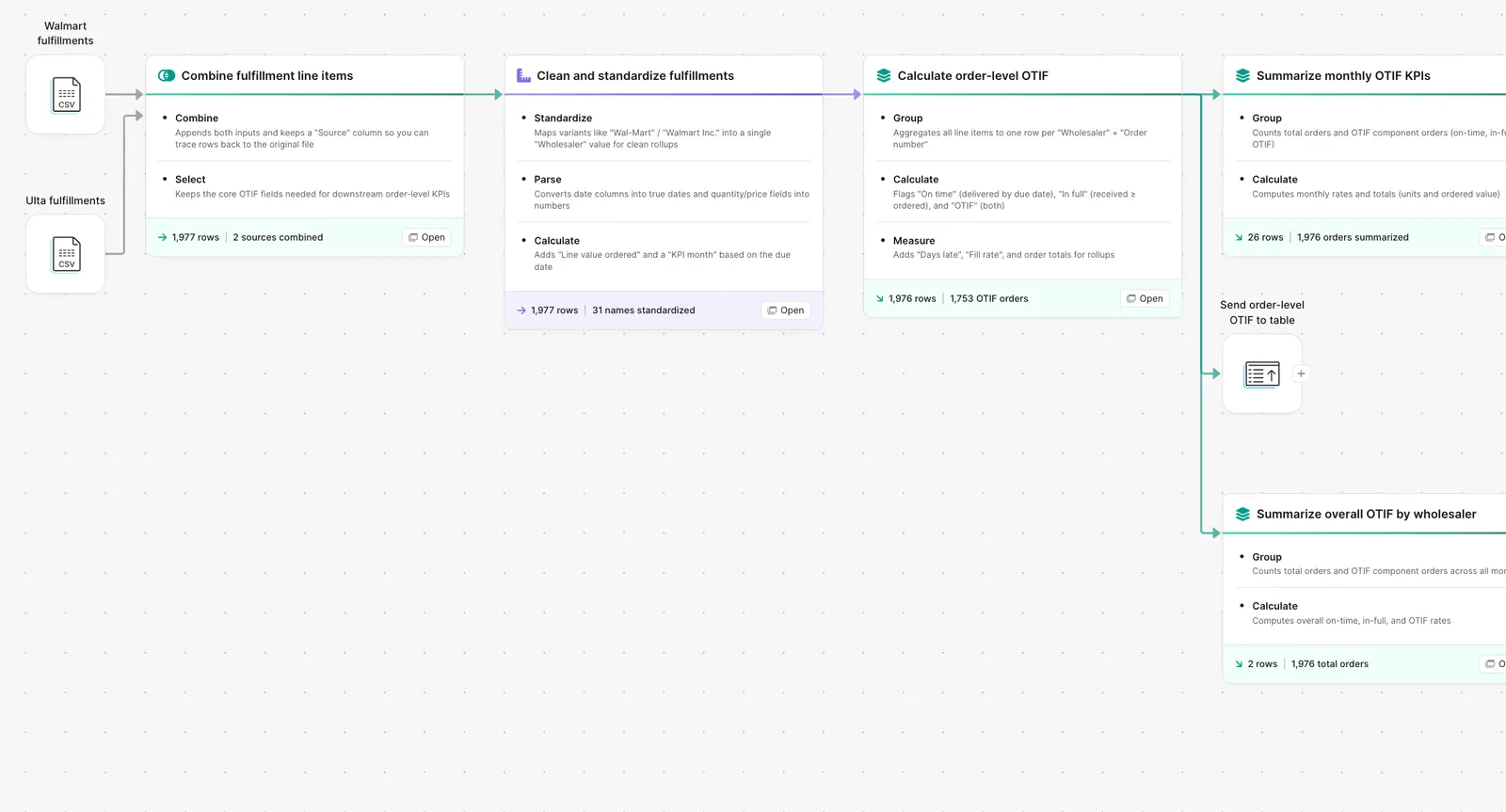The height and width of the screenshot is (812, 1506).
Task: Click the description "Aggregates all line items to one row…"
Action: tap(1020, 138)
